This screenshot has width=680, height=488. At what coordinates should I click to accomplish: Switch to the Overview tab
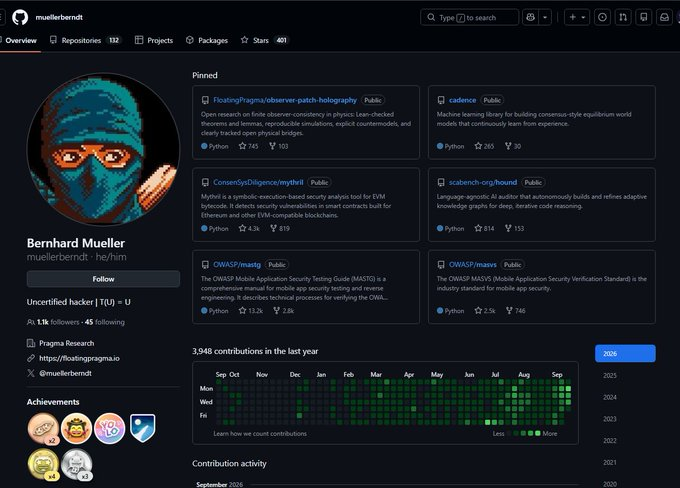click(x=20, y=40)
